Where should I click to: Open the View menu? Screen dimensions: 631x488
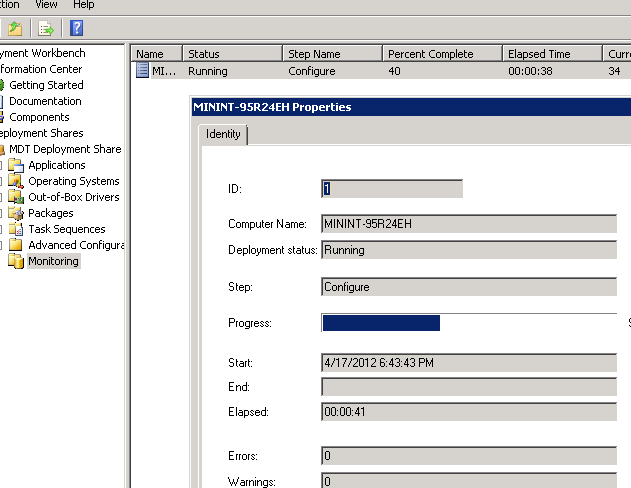point(46,4)
